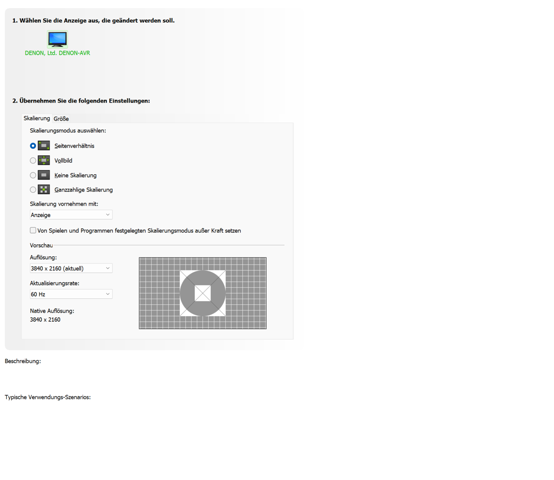Click the DENON, Ltd. DENON-AVR label
The height and width of the screenshot is (480, 554).
pos(57,53)
